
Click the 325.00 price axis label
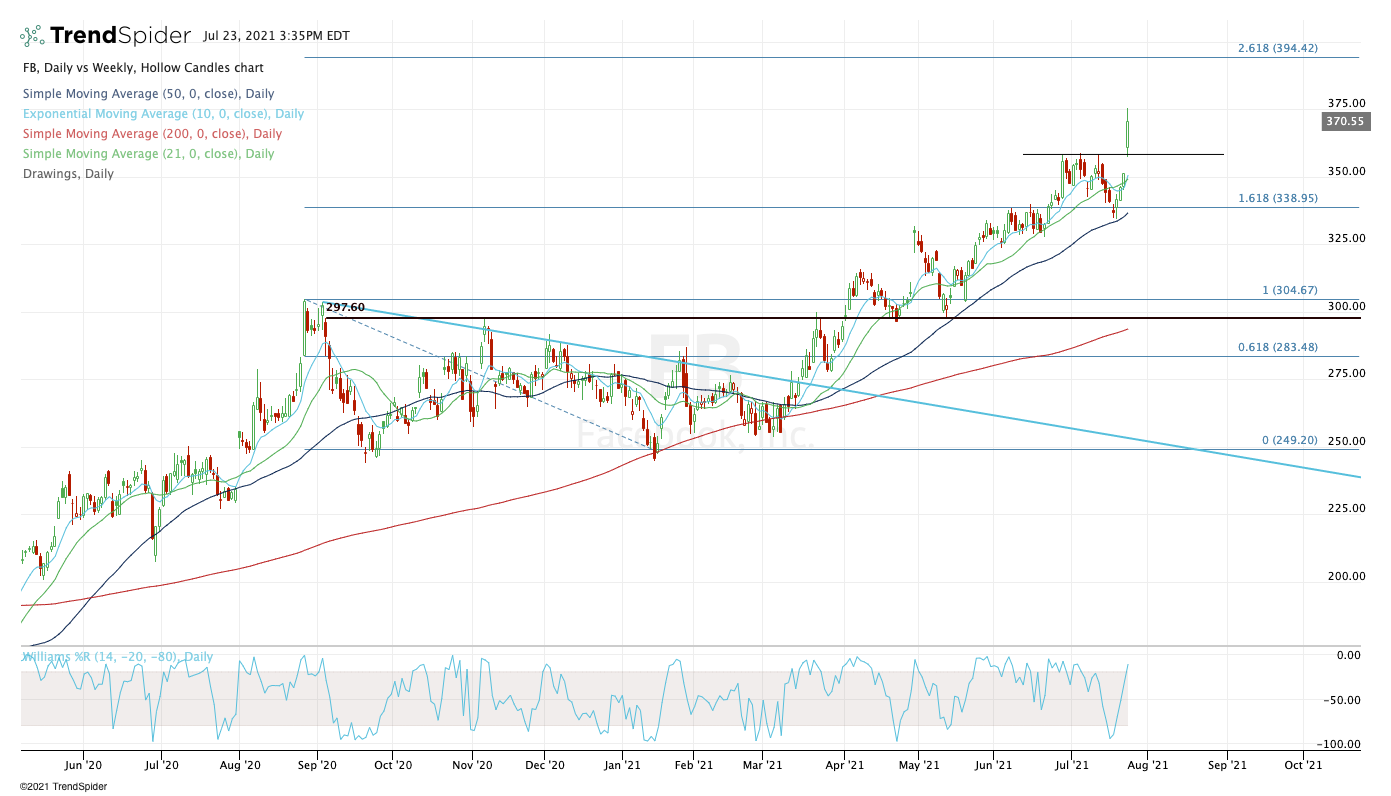tap(1346, 238)
